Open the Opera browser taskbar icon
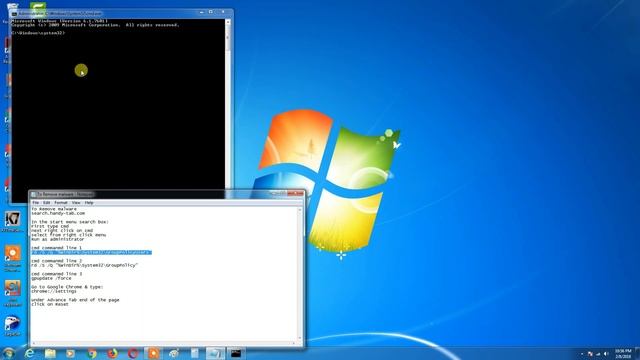This screenshot has height=360, width=640. [x=133, y=353]
